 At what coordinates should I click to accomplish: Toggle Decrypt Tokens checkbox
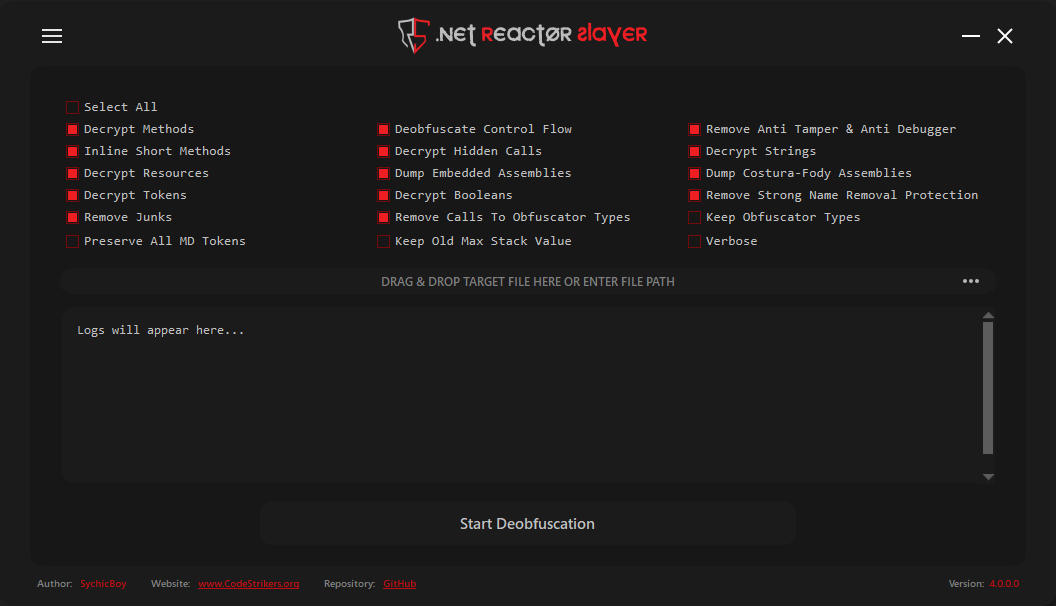coord(73,195)
